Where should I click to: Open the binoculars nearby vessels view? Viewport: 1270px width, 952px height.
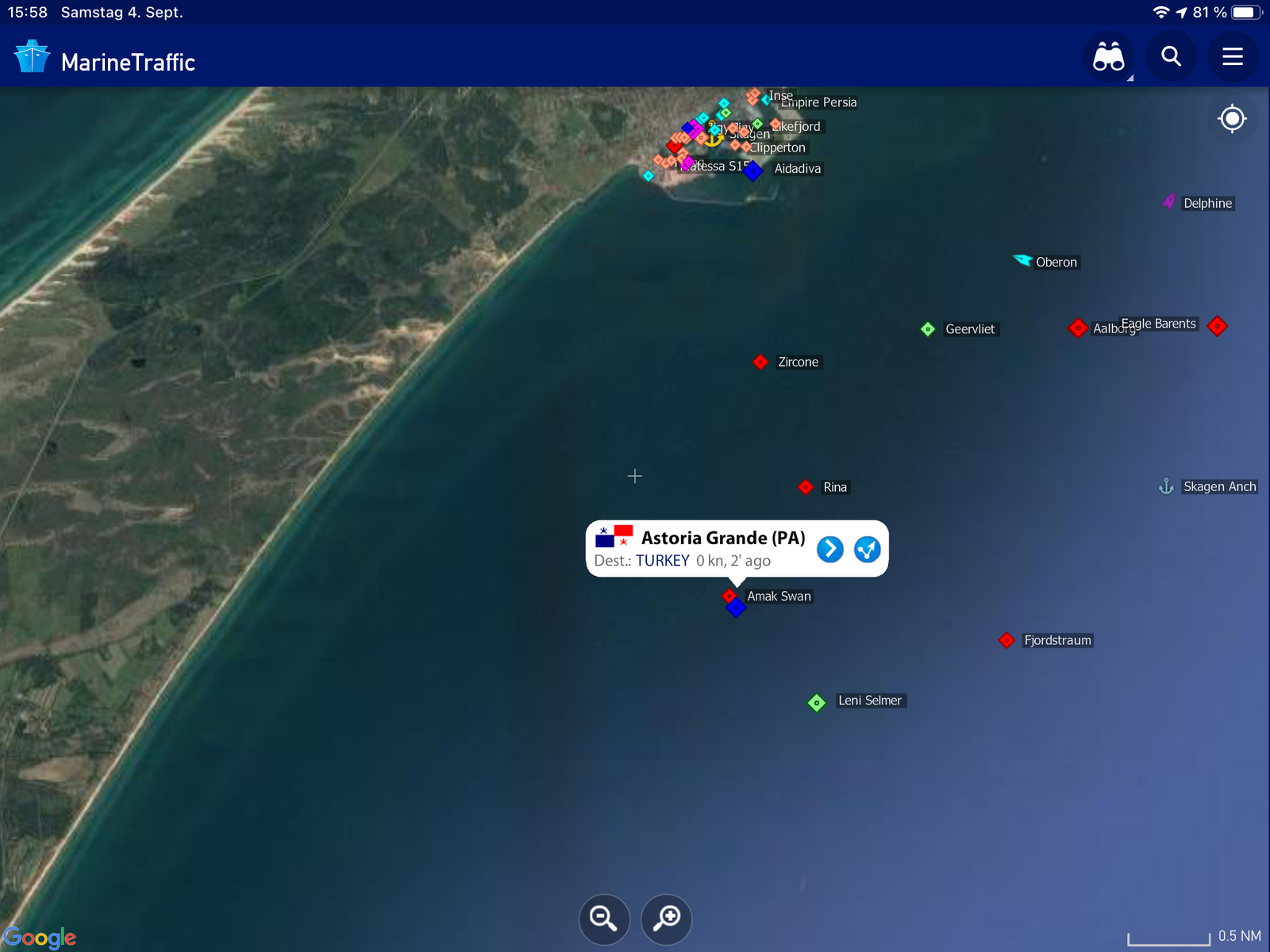tap(1108, 57)
